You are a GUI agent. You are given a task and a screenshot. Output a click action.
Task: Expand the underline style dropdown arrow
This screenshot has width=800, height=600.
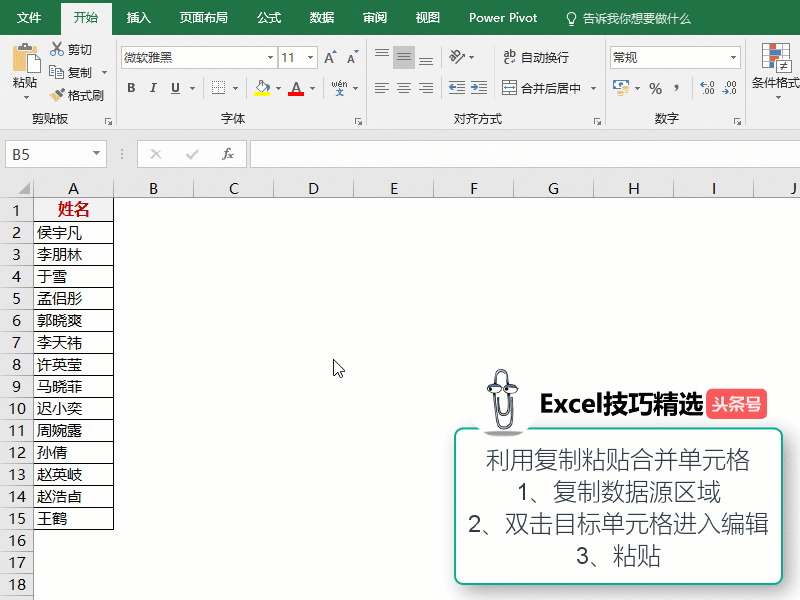(x=192, y=88)
